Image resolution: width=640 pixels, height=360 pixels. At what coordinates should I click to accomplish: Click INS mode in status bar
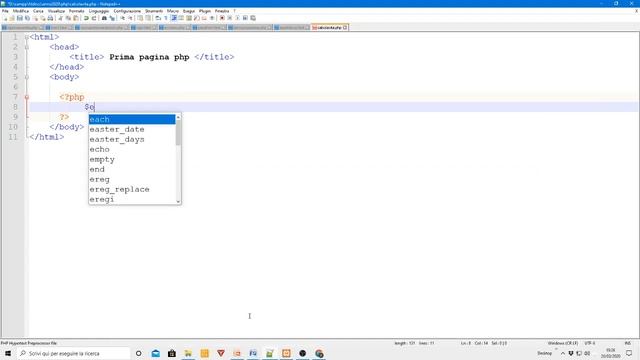coord(628,343)
